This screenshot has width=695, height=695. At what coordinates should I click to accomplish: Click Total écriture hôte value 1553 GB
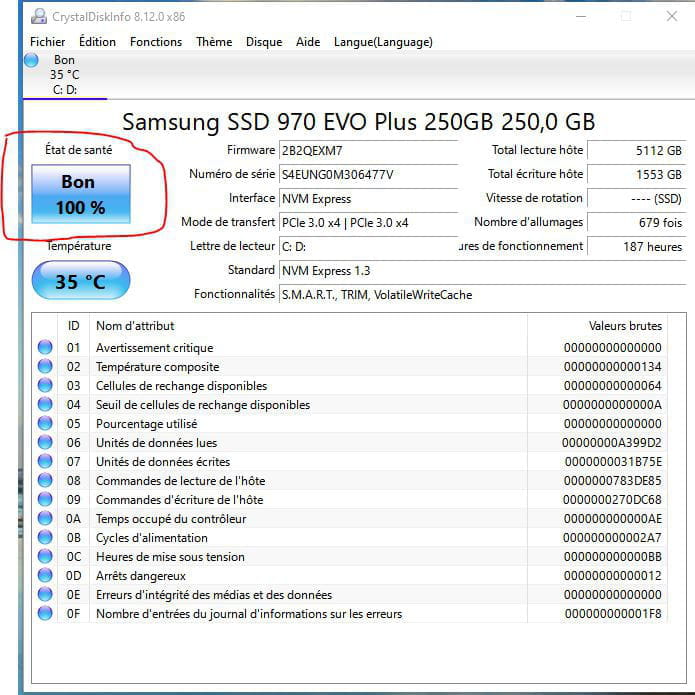coord(636,175)
